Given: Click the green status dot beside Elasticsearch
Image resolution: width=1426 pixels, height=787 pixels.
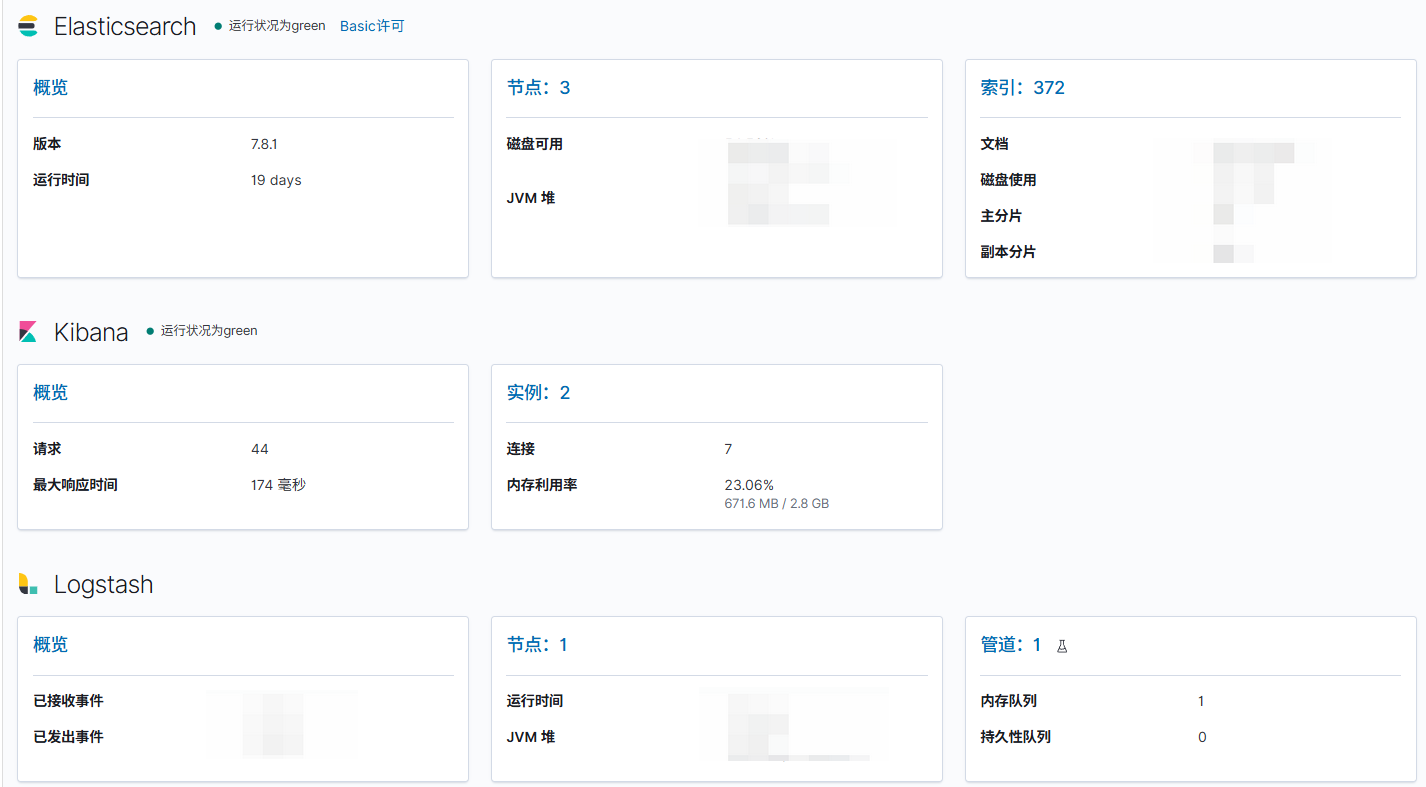Looking at the screenshot, I should point(218,26).
